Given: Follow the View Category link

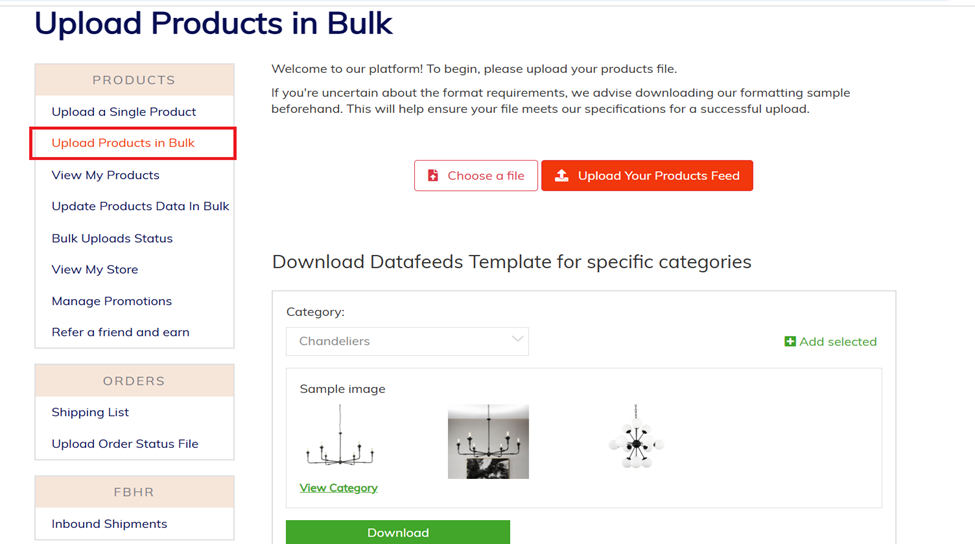Looking at the screenshot, I should [x=338, y=488].
